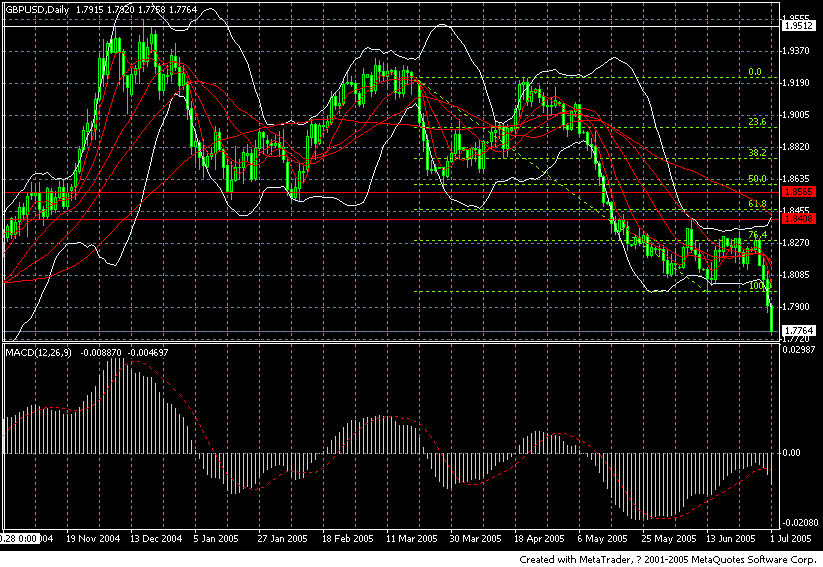Select the Fibonacci 23.6 level label
The width and height of the screenshot is (823, 567).
point(757,122)
